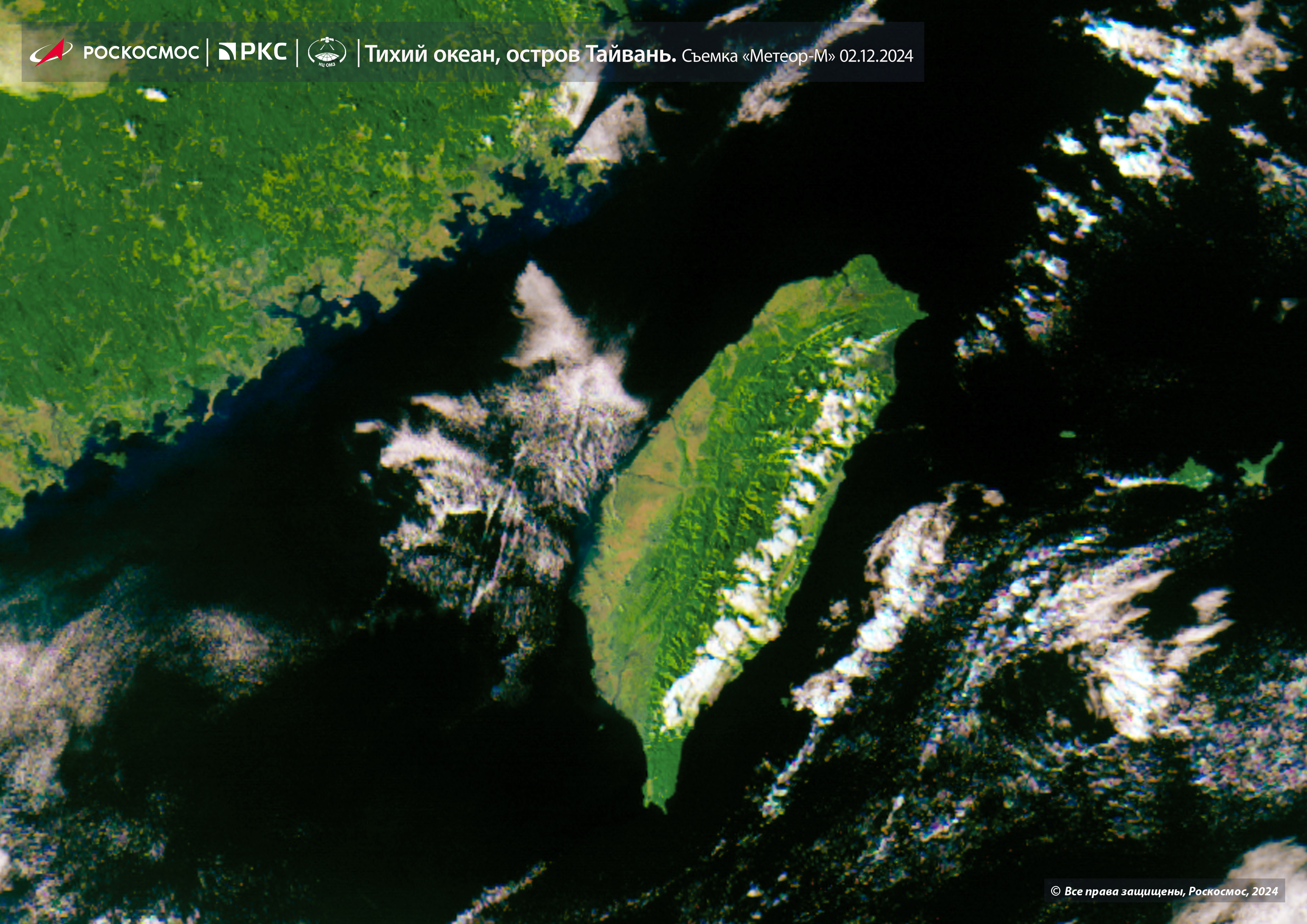Screen dimensions: 1307x924
Task: Click the date 02.12.2024 in header
Action: pyautogui.click(x=876, y=56)
